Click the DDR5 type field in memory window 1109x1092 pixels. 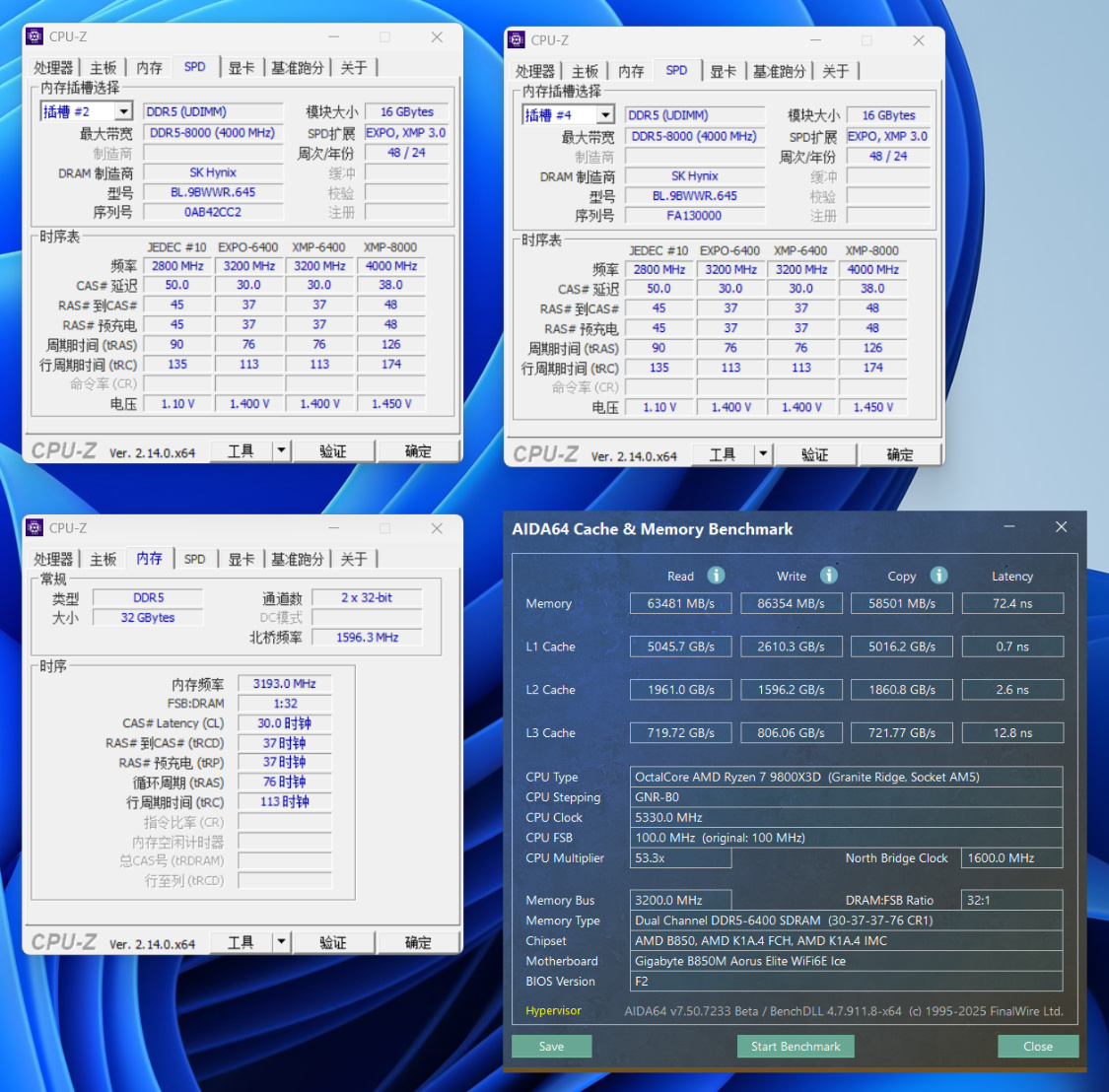point(148,597)
